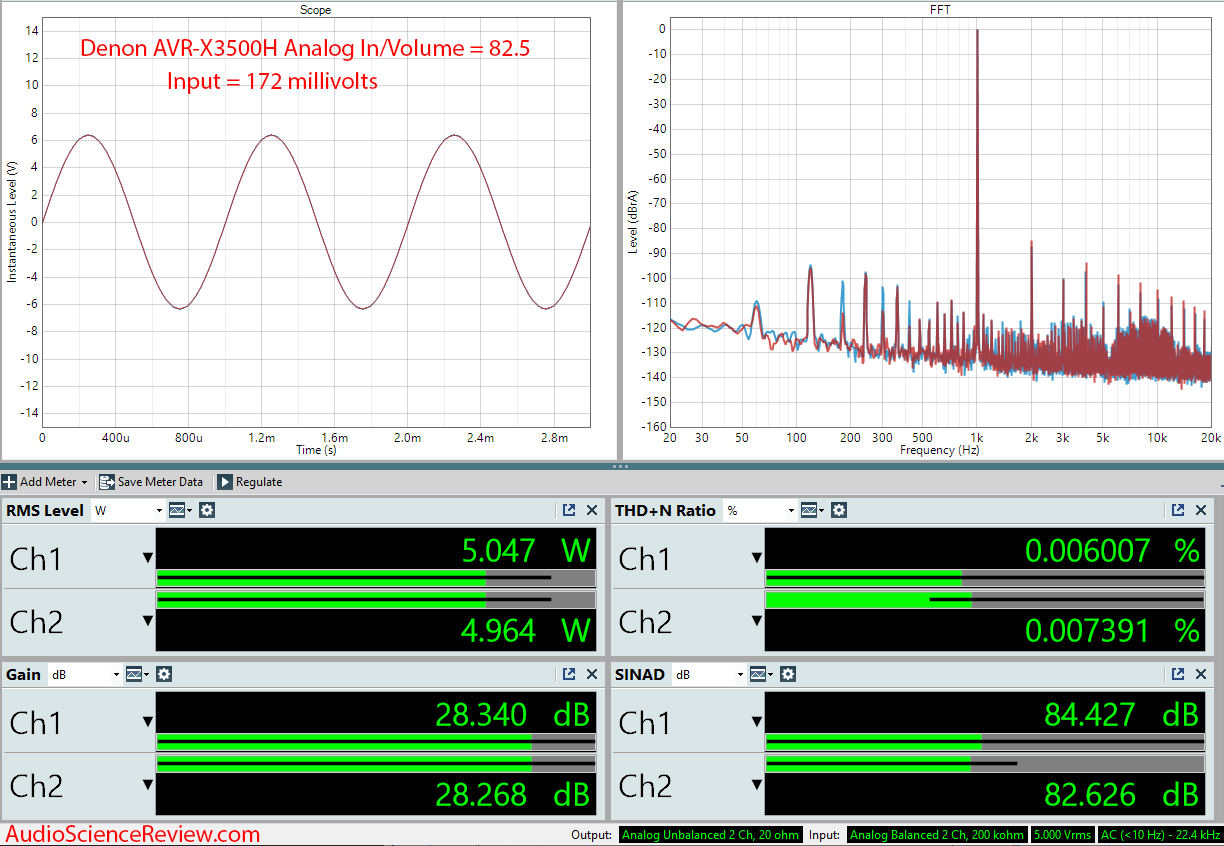Viewport: 1224px width, 846px height.
Task: Click the THD+N Ratio meter title
Action: pyautogui.click(x=667, y=510)
